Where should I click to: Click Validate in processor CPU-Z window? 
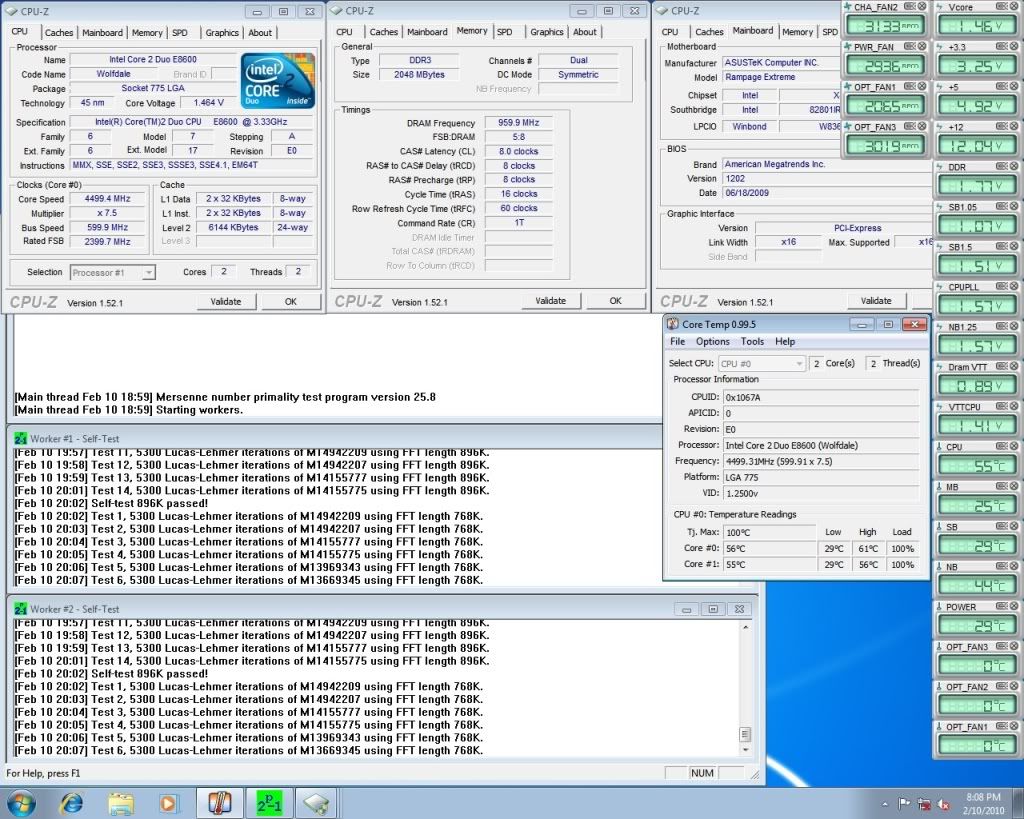tap(226, 302)
